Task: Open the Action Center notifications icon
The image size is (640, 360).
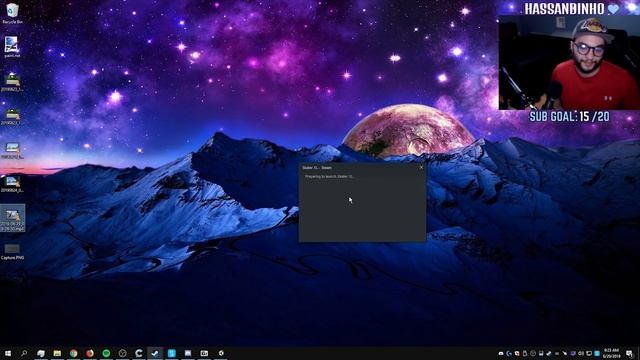Action: coord(629,353)
